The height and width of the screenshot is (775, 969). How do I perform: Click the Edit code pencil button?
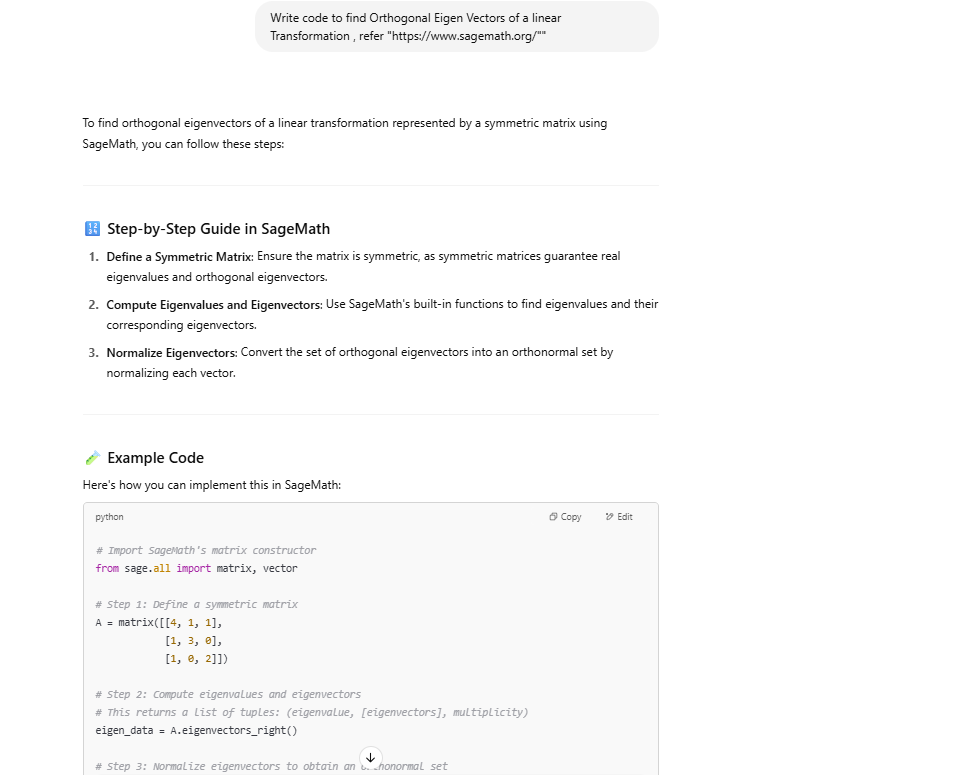[x=619, y=517]
